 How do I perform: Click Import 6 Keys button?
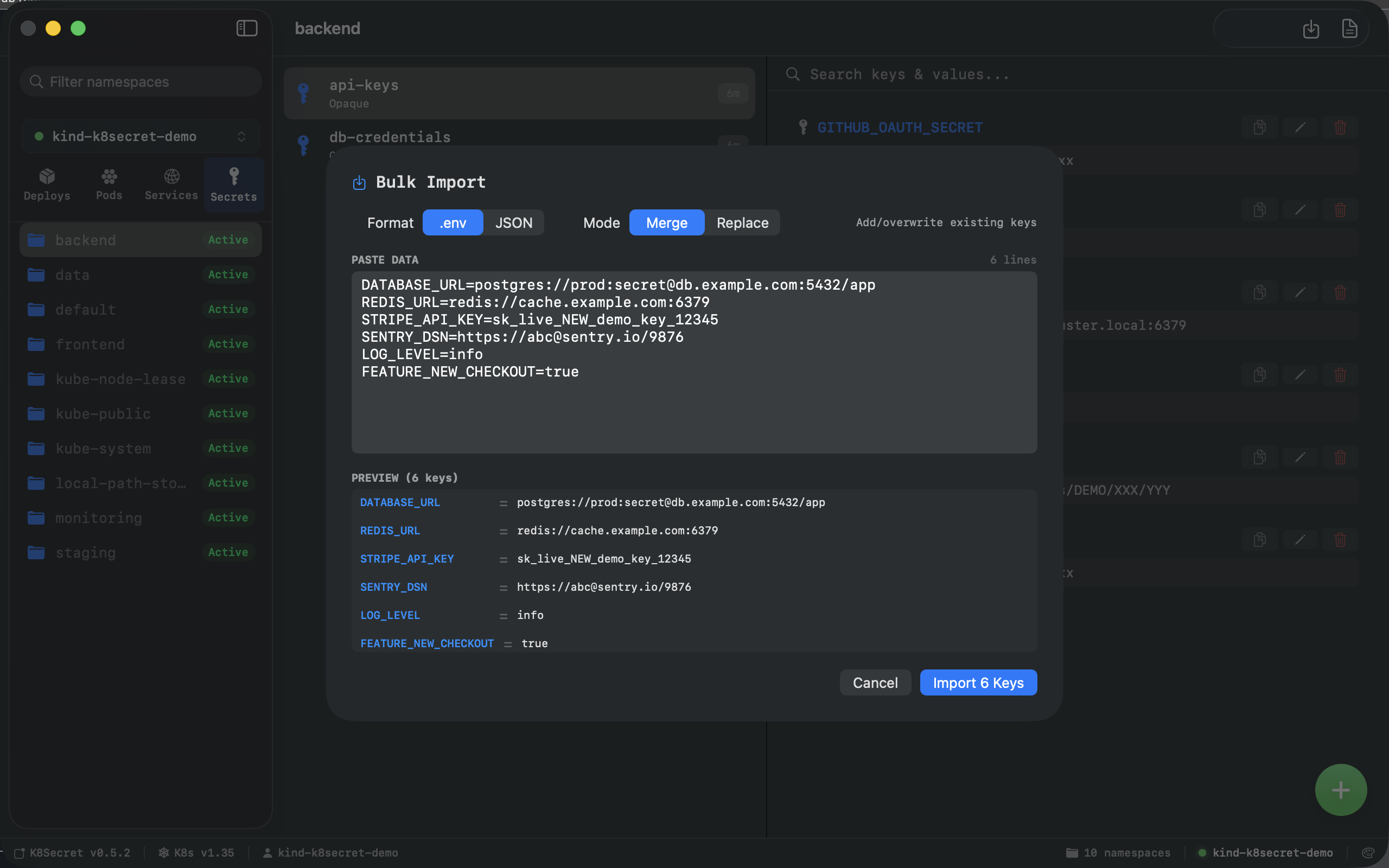978,682
